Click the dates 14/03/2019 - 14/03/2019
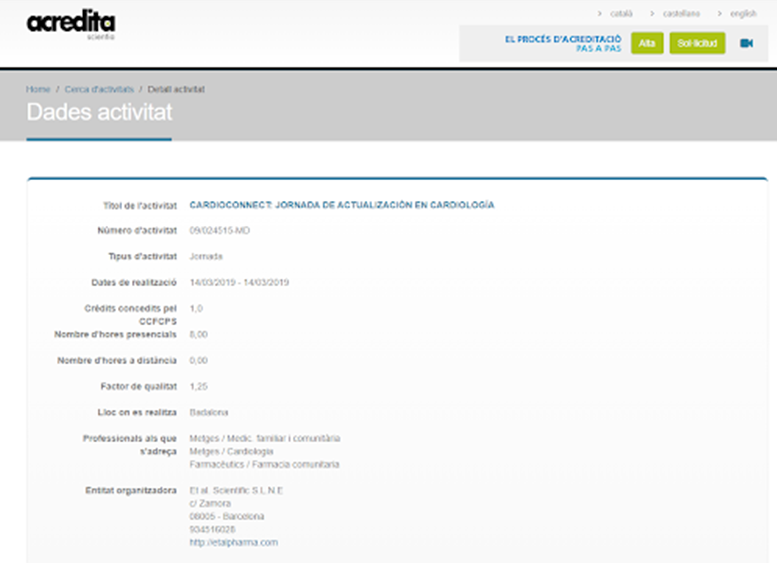 239,282
